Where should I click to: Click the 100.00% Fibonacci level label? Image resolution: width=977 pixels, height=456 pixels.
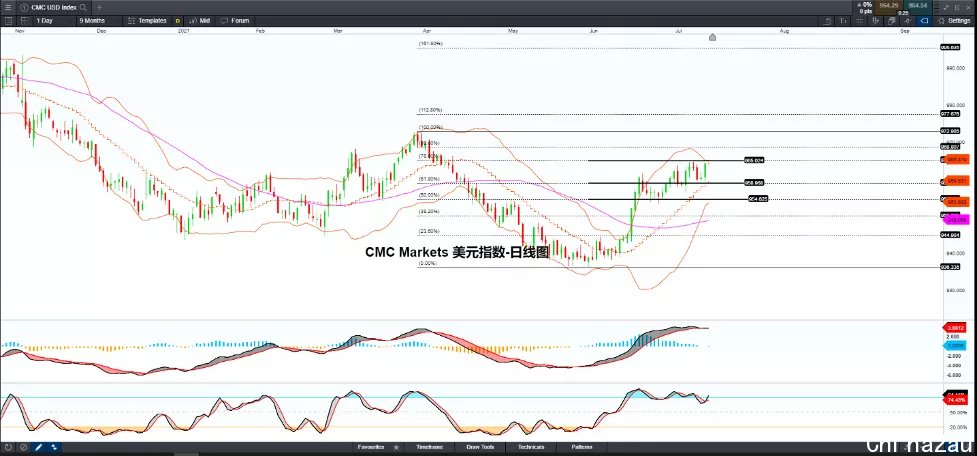click(431, 127)
